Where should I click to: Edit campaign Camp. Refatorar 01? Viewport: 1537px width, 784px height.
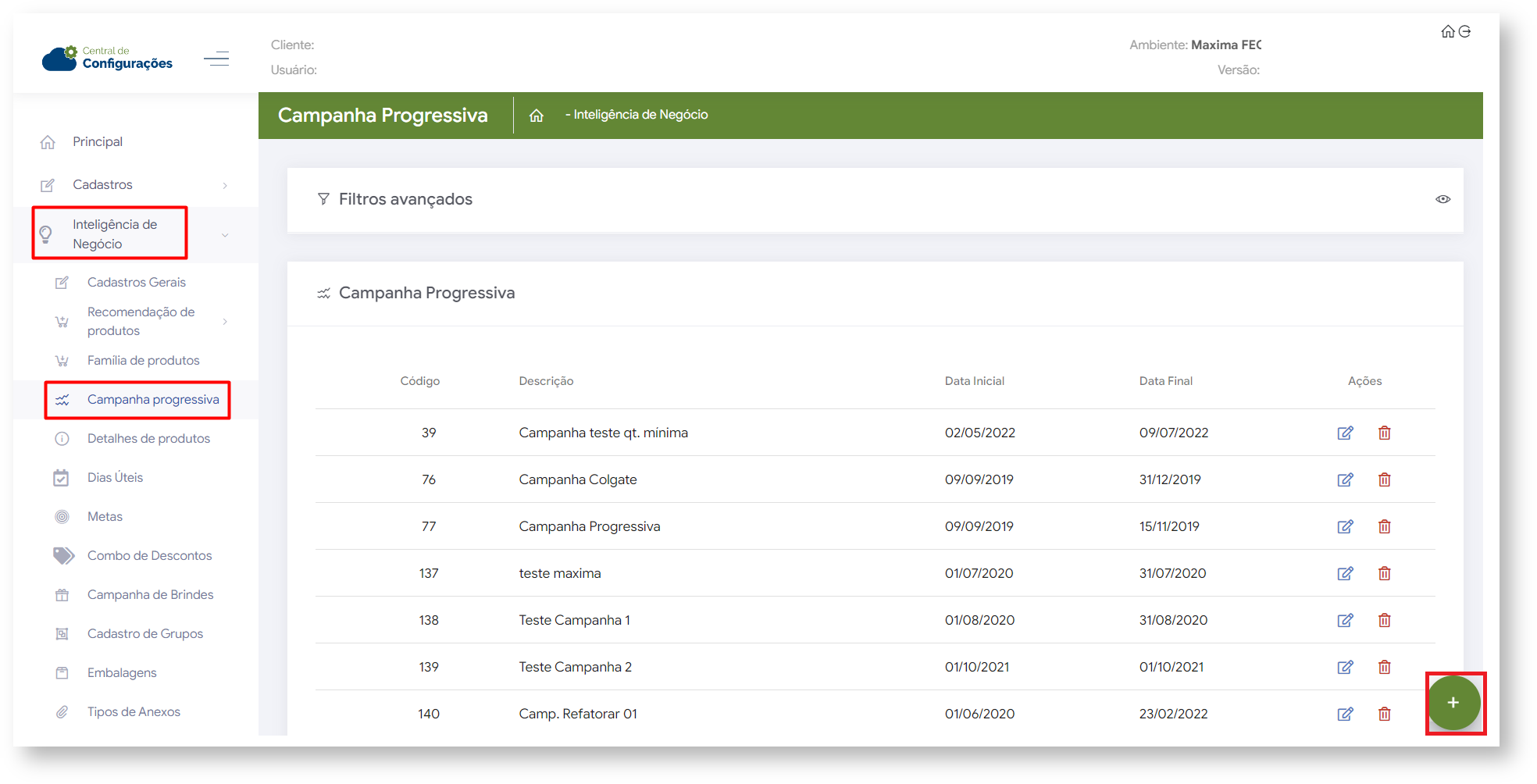[1345, 714]
